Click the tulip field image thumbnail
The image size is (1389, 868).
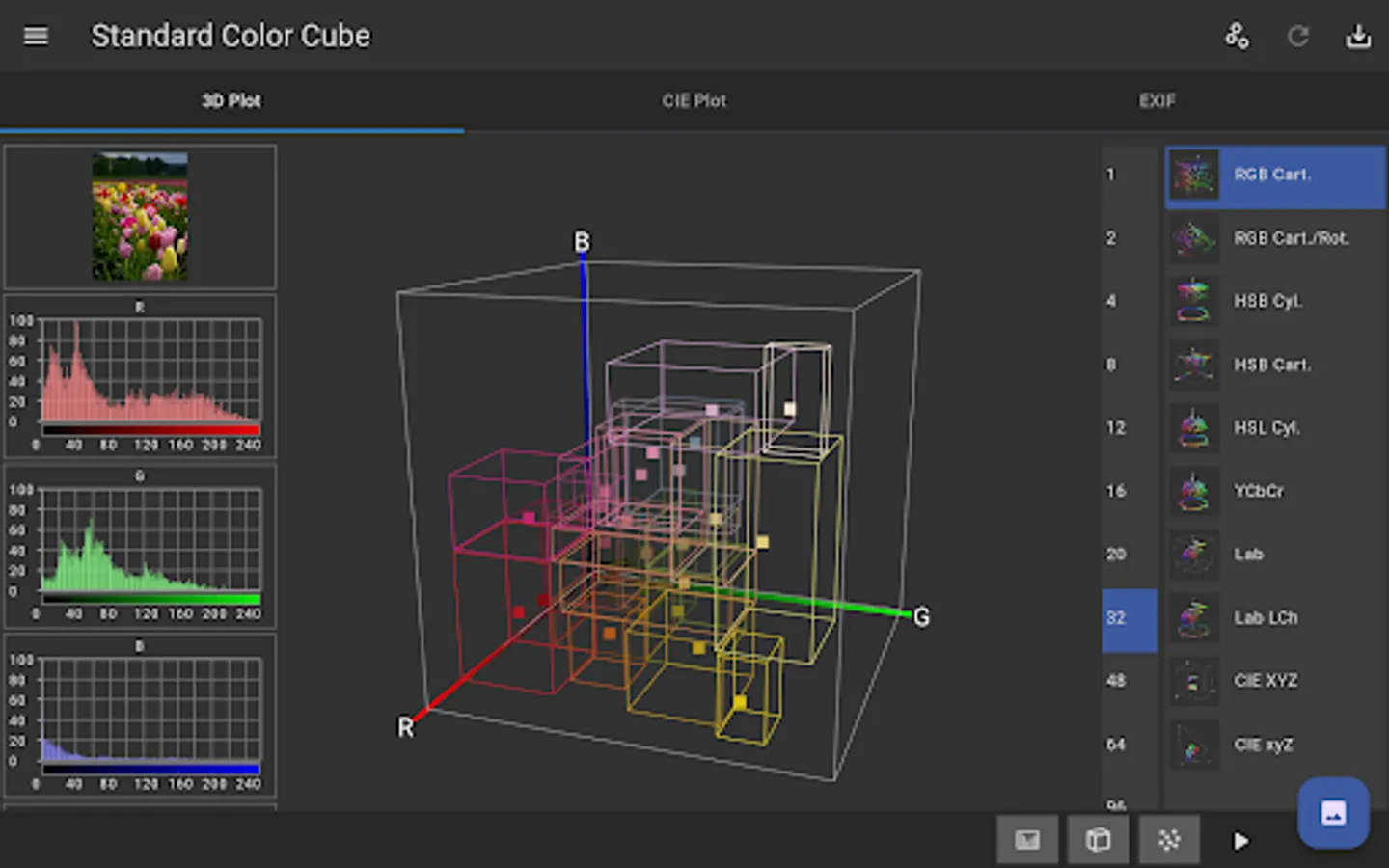(x=140, y=217)
